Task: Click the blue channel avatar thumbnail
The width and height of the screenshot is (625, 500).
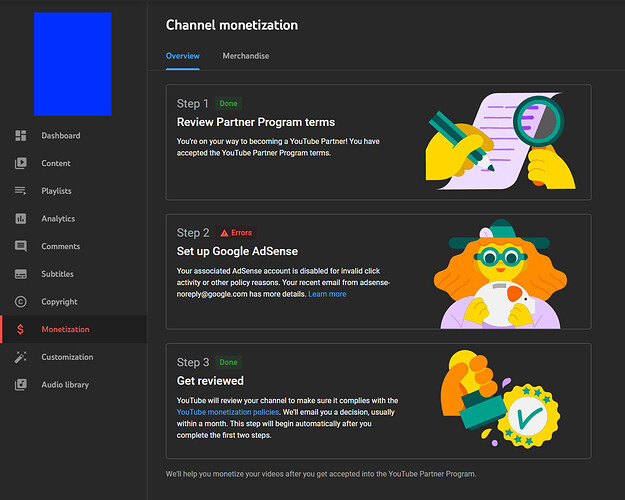Action: tap(73, 64)
